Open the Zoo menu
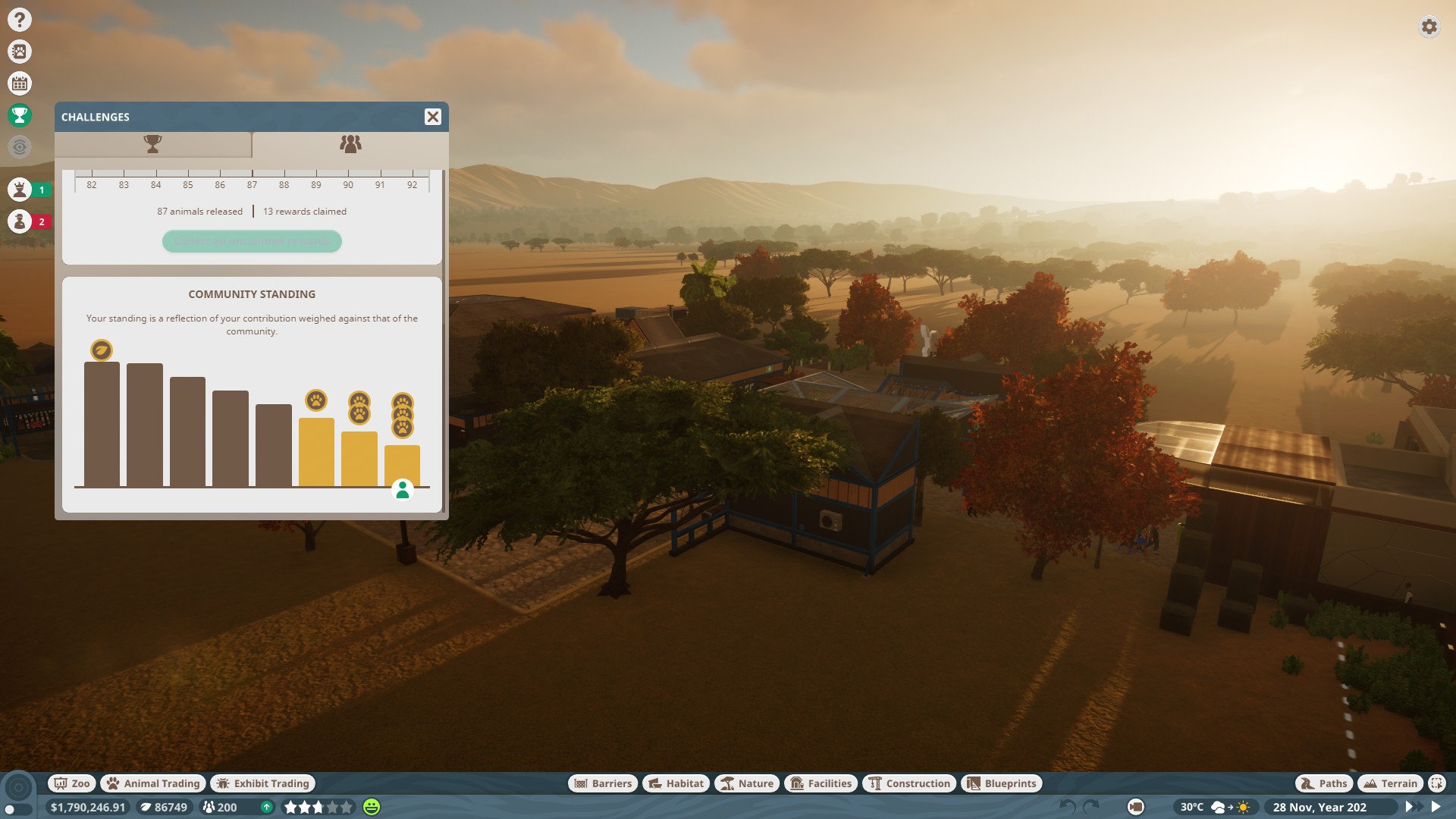This screenshot has width=1456, height=819. (72, 783)
